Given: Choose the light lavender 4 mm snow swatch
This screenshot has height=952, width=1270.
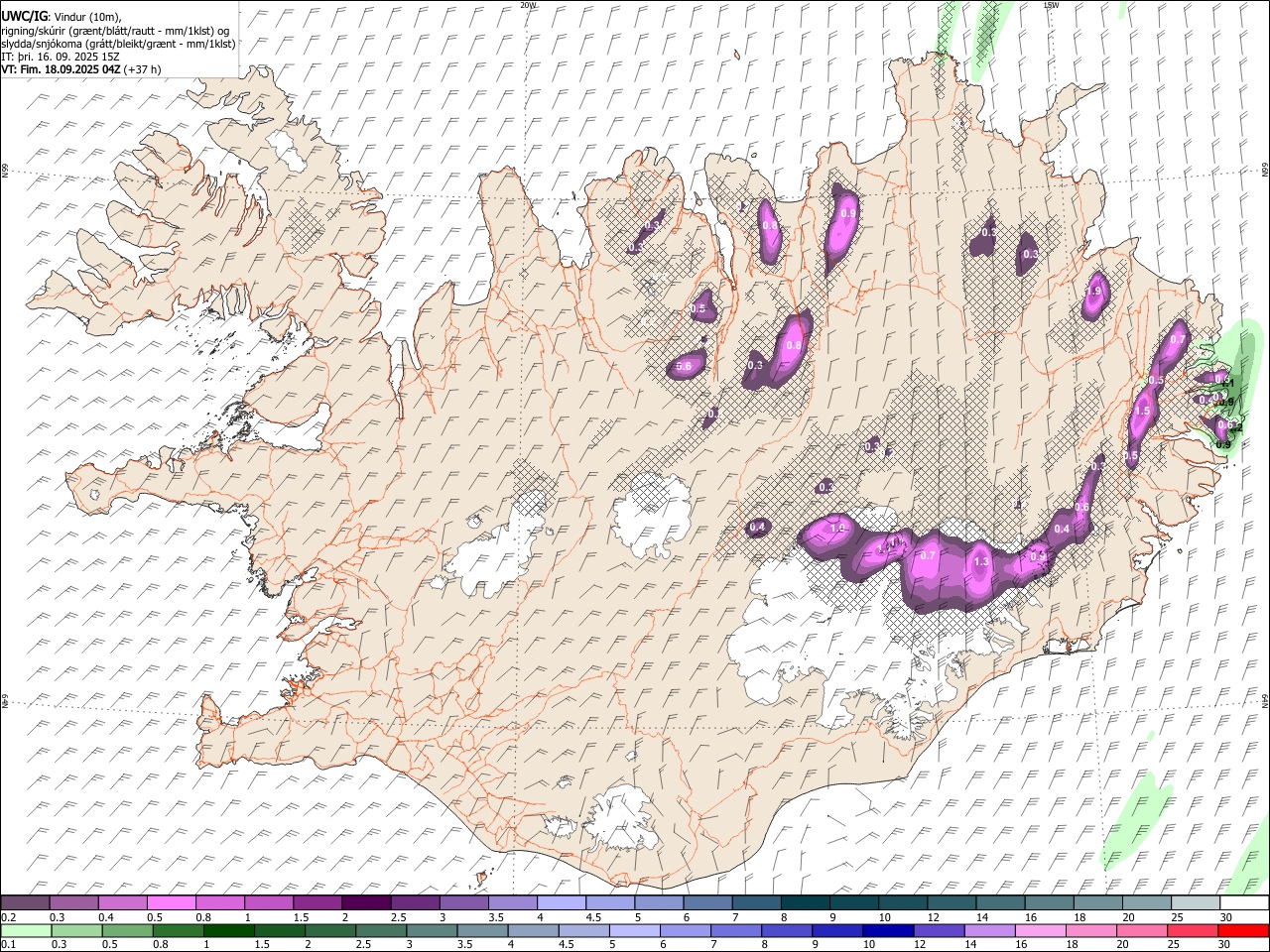Looking at the screenshot, I should pyautogui.click(x=561, y=903).
